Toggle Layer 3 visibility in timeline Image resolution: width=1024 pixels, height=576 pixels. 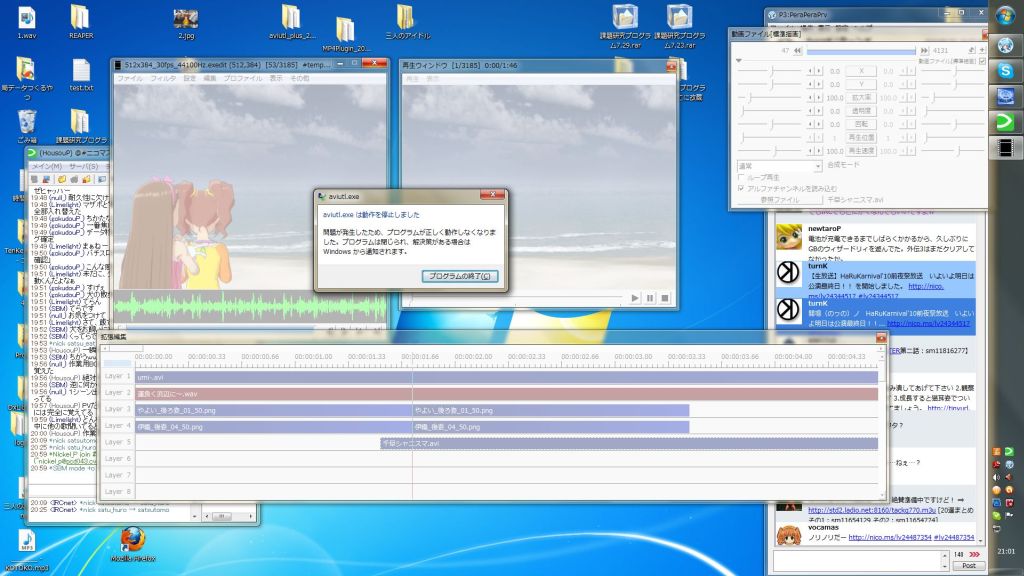118,409
